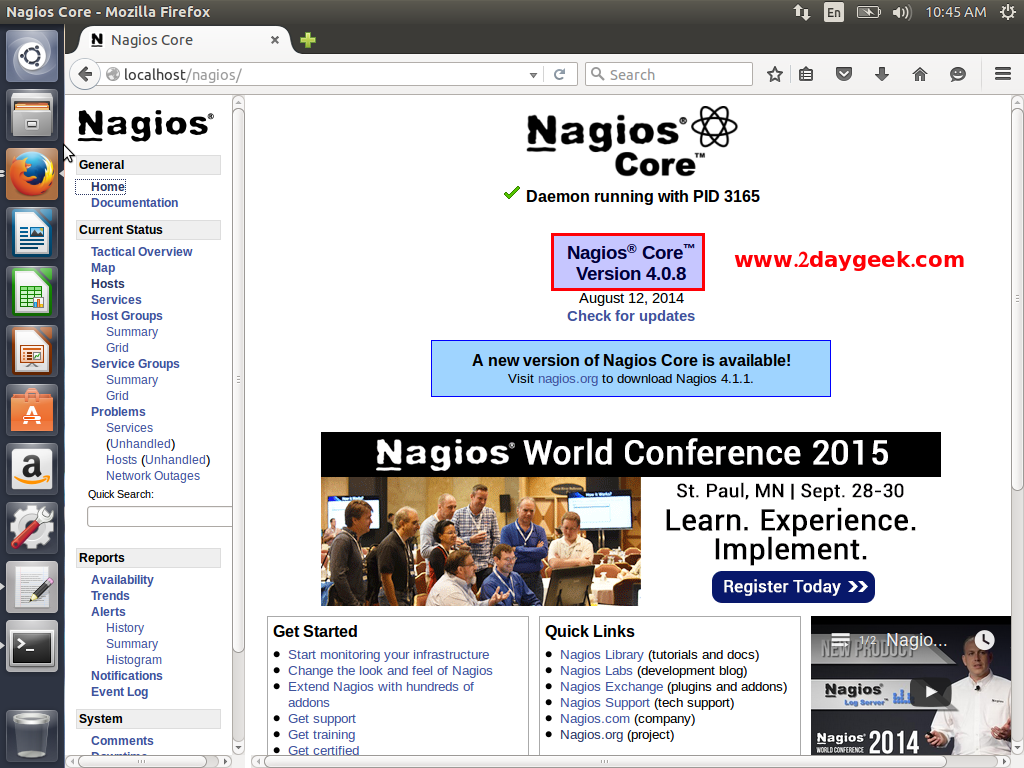Viewport: 1024px width, 768px height.
Task: Open the Trends report link
Action: click(110, 596)
